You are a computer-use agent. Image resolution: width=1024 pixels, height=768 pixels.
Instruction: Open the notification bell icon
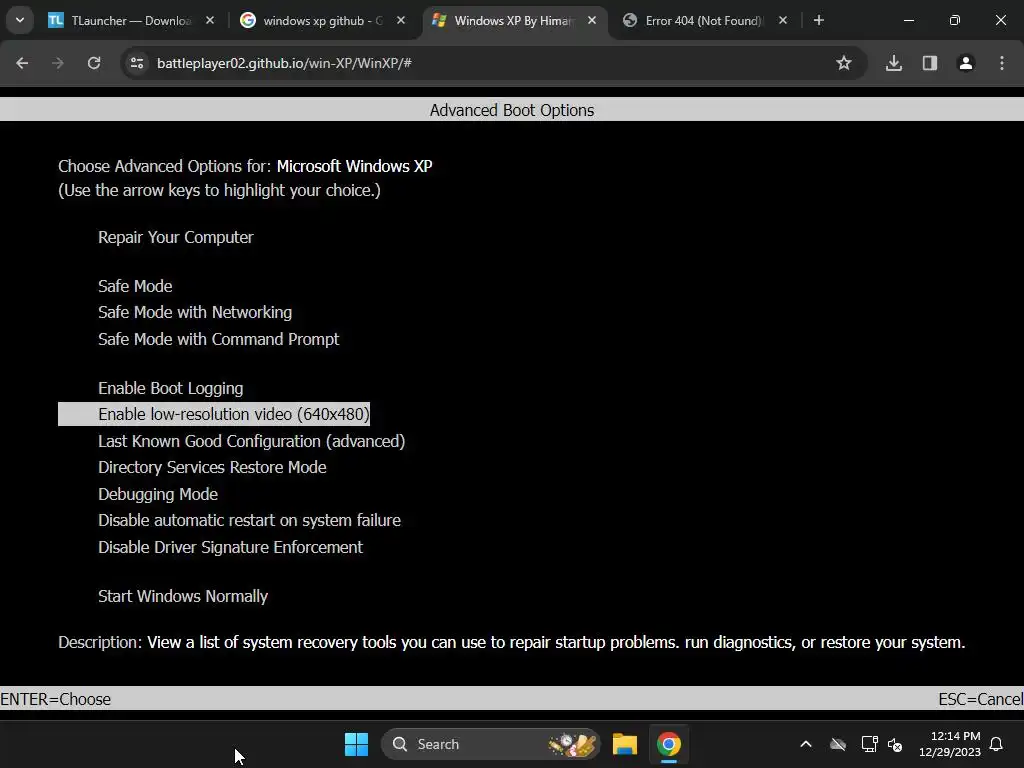[997, 744]
